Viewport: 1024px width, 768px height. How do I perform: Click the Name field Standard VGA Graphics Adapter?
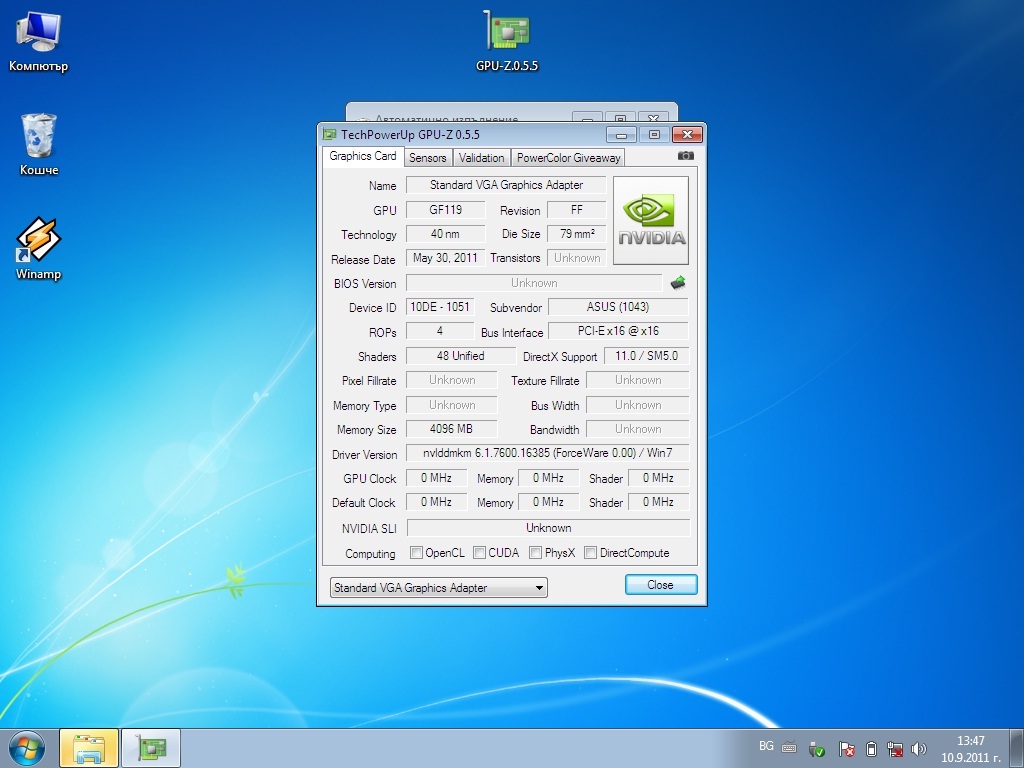[506, 185]
